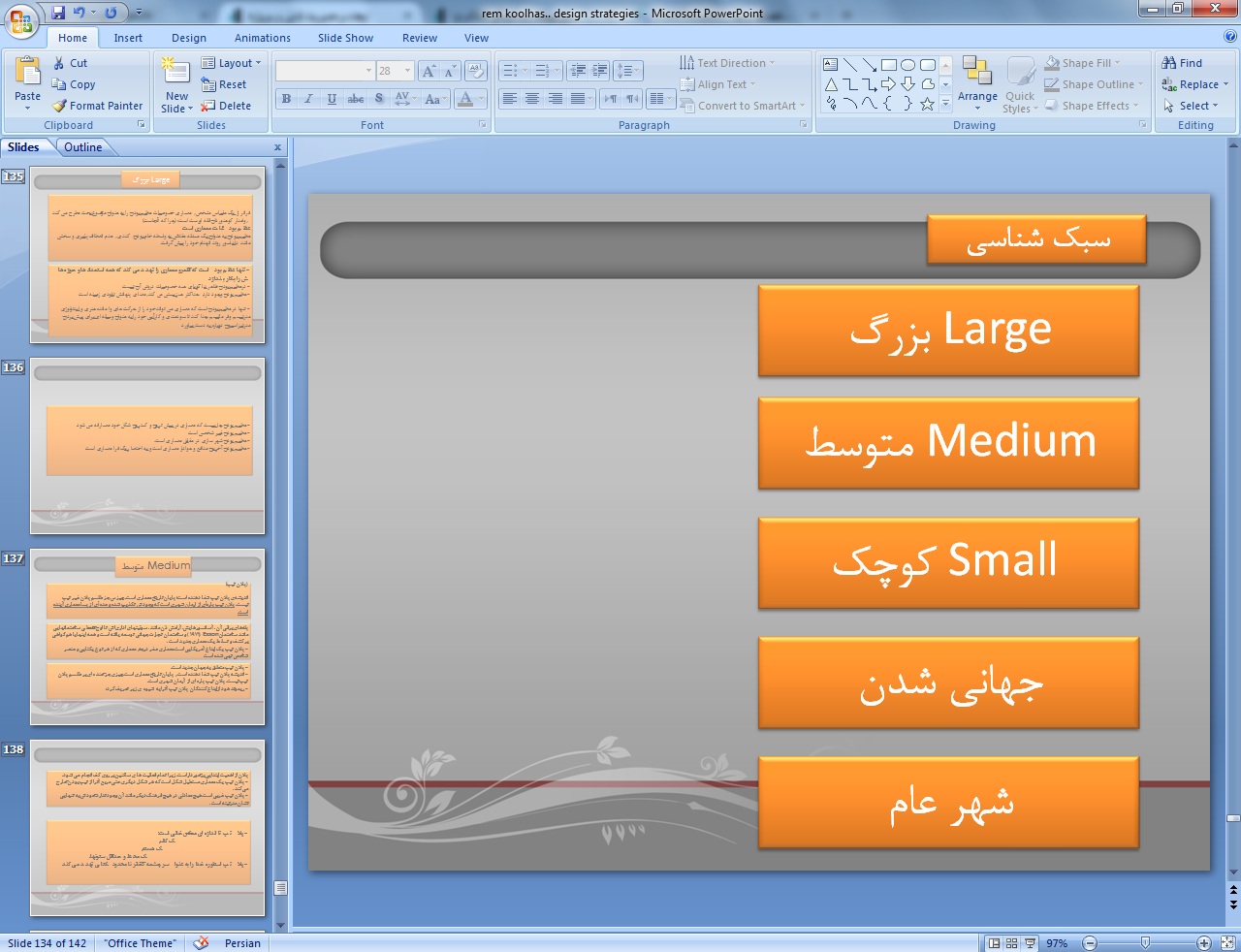Screen dimensions: 1241x952
Task: Click the Find binoculars icon
Action: [x=1169, y=63]
